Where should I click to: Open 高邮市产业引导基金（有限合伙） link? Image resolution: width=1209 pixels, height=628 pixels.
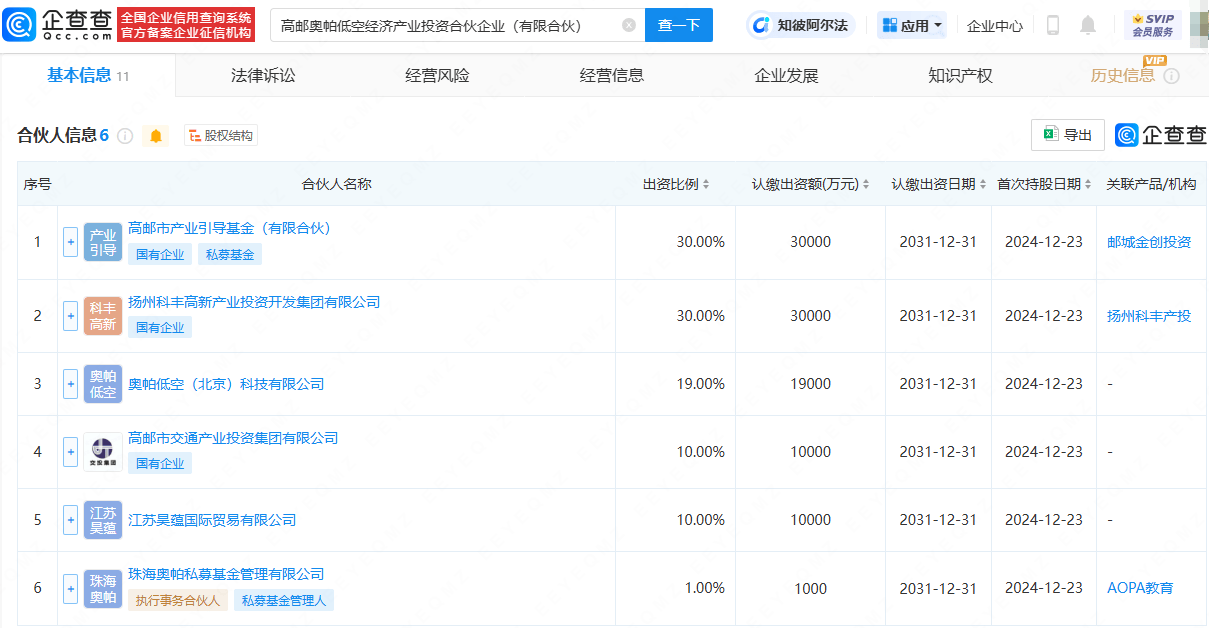pyautogui.click(x=229, y=228)
